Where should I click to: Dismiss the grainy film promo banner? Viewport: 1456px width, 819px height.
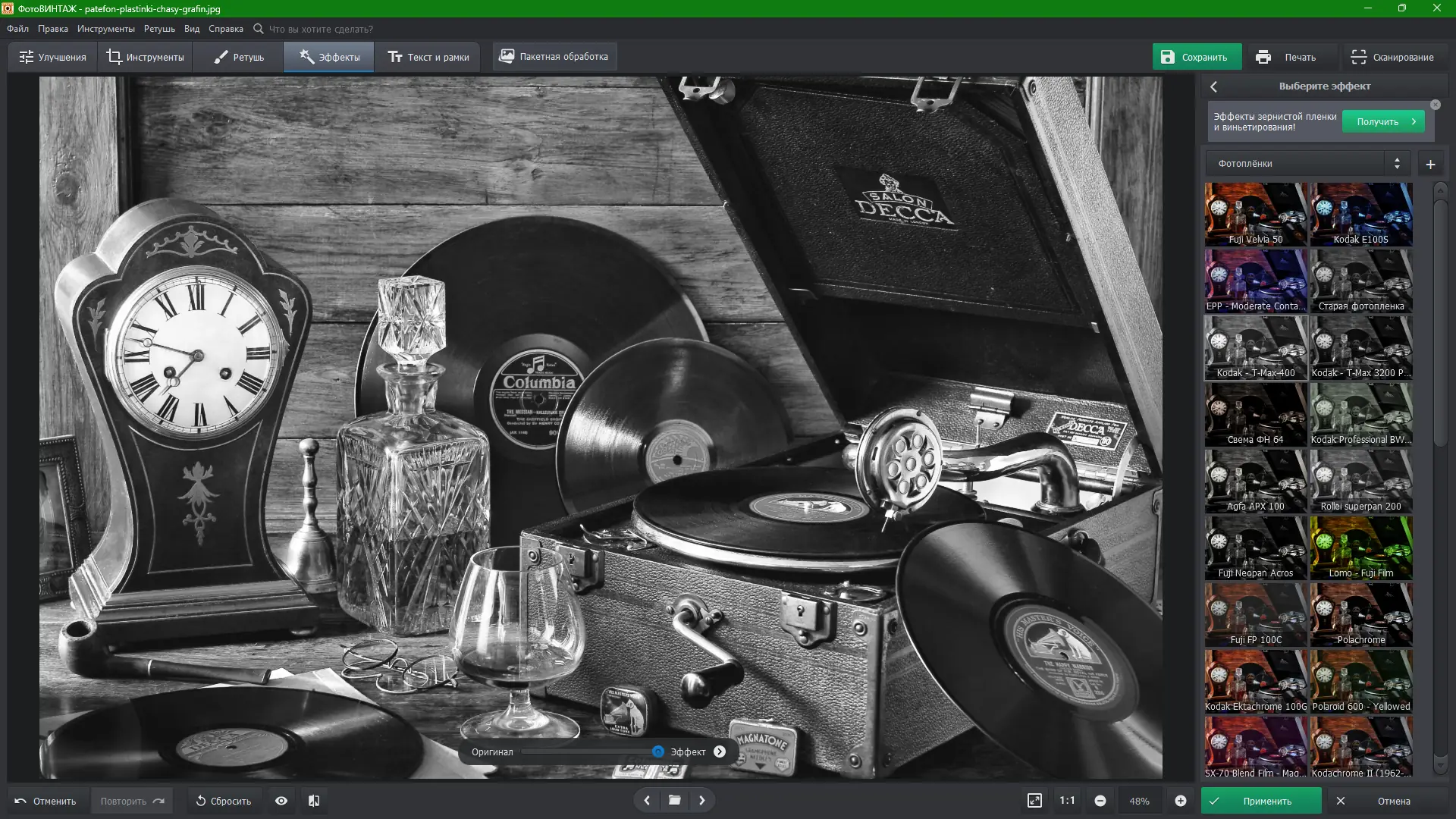tap(1436, 105)
